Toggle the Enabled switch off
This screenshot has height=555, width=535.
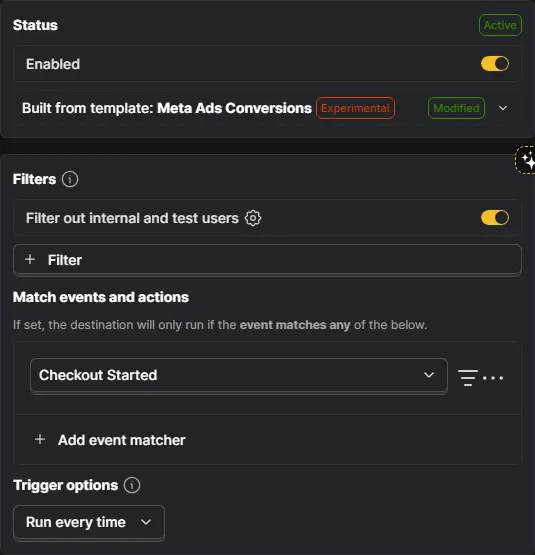pyautogui.click(x=495, y=64)
